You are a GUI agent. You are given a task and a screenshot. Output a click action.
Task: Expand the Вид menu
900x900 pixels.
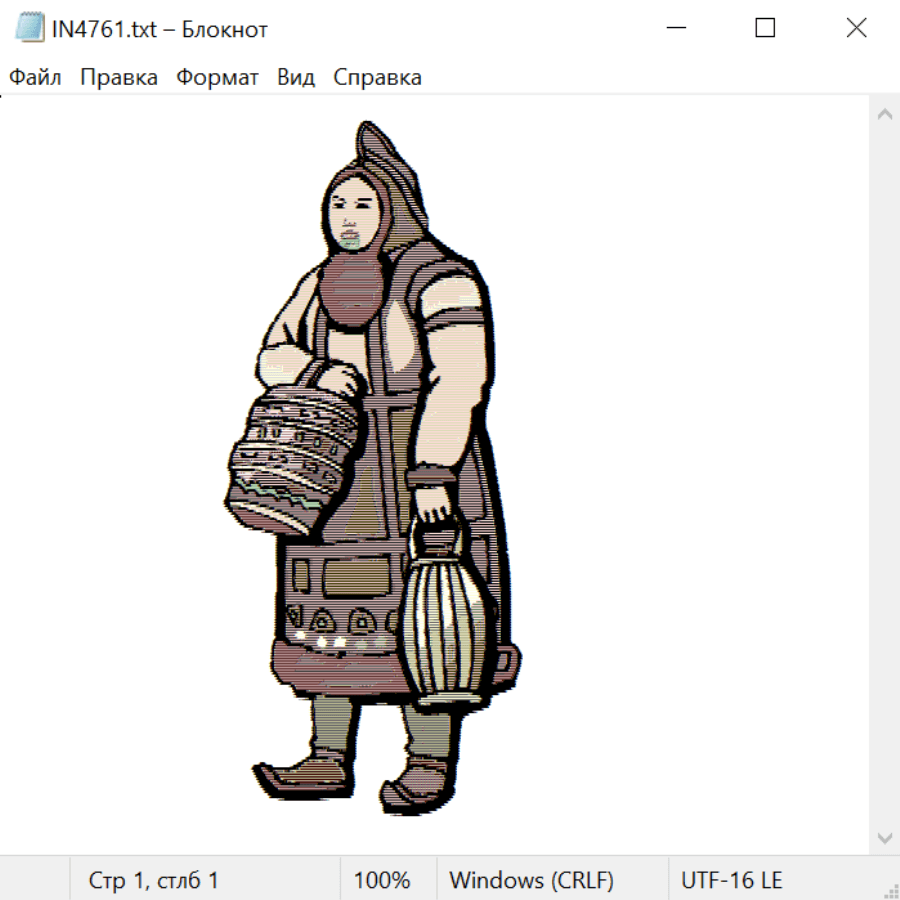(x=296, y=78)
